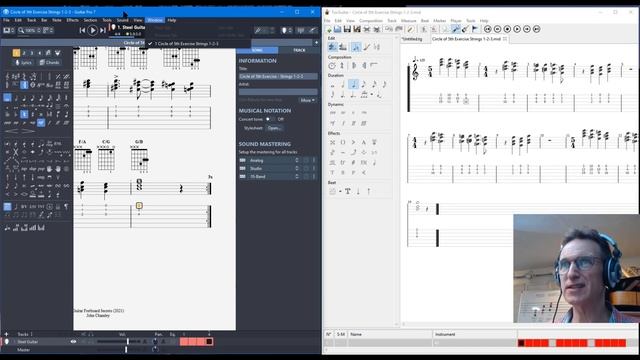Click the clef icon in Guitar Pro palette
The width and height of the screenshot is (640, 360).
7,76
